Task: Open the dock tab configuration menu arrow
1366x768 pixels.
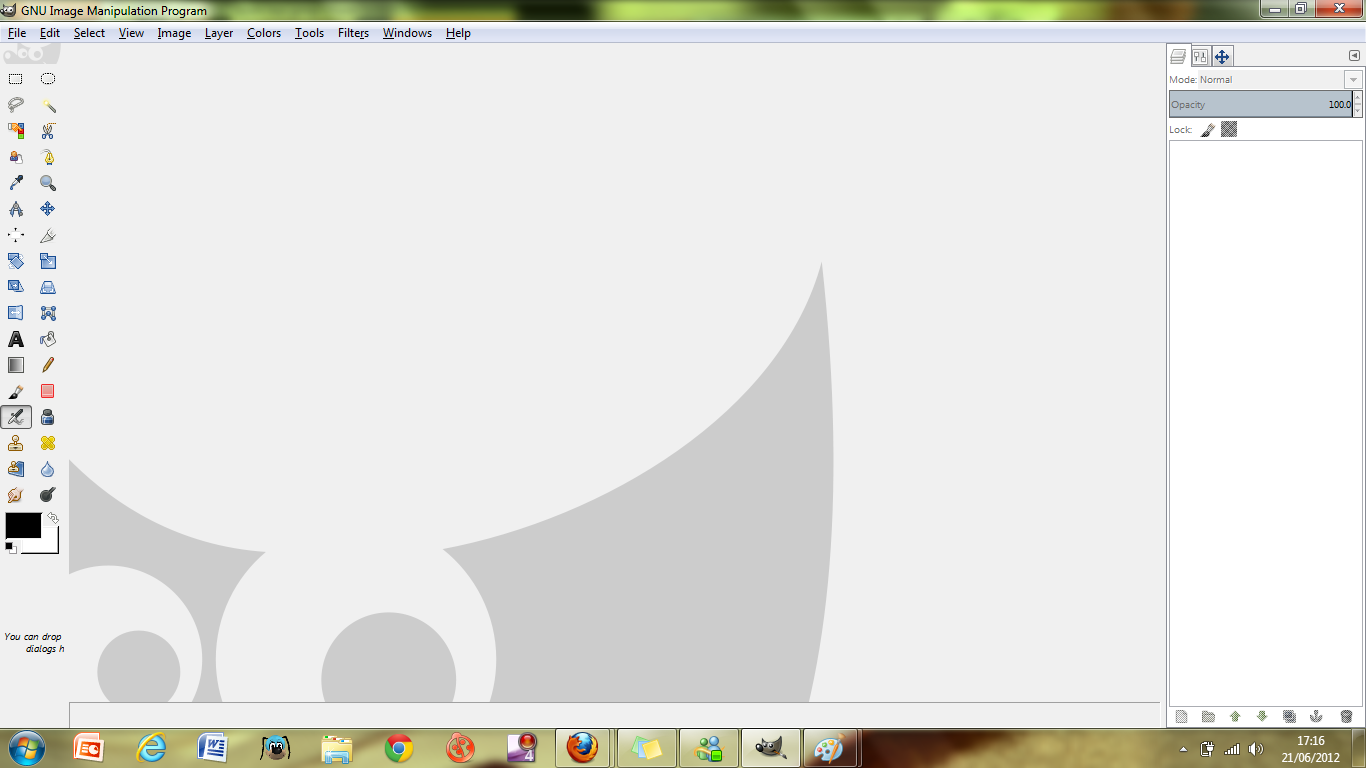Action: (1354, 56)
